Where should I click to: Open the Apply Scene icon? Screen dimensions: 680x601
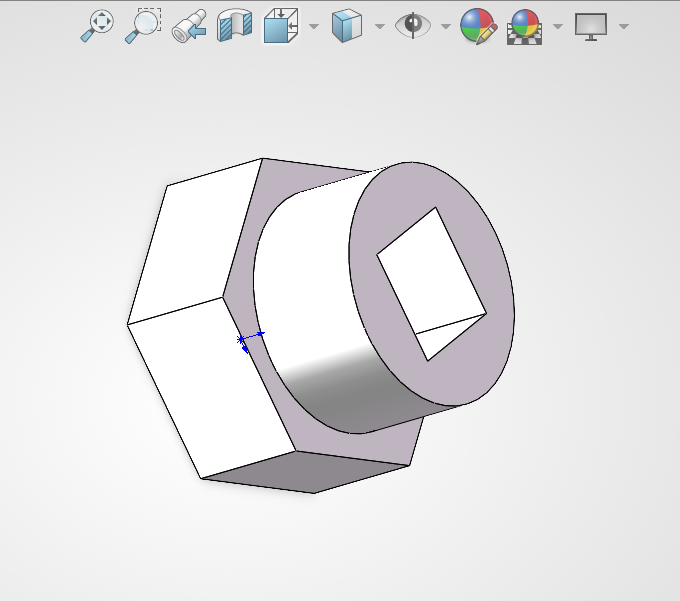[x=525, y=27]
